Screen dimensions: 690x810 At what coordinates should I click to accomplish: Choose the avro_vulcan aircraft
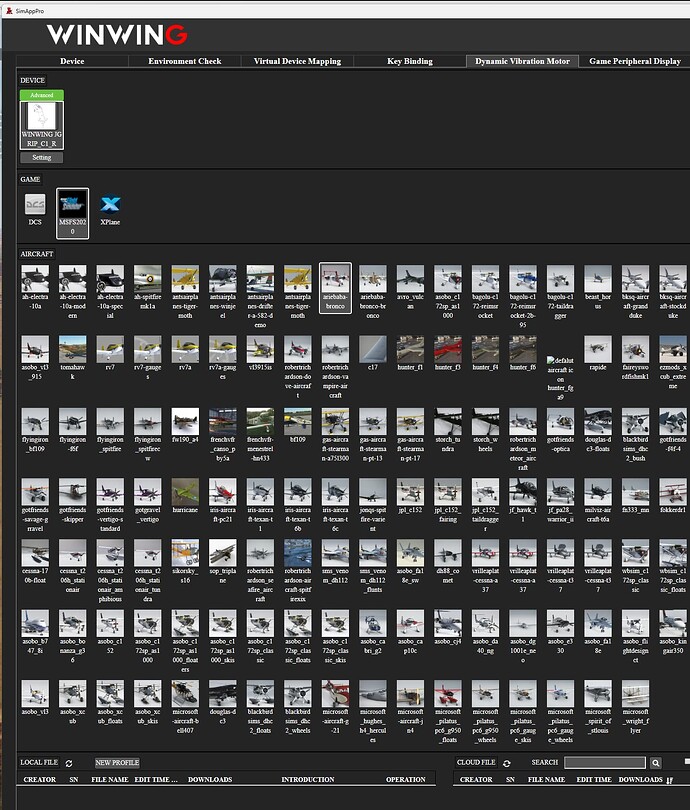tap(410, 279)
